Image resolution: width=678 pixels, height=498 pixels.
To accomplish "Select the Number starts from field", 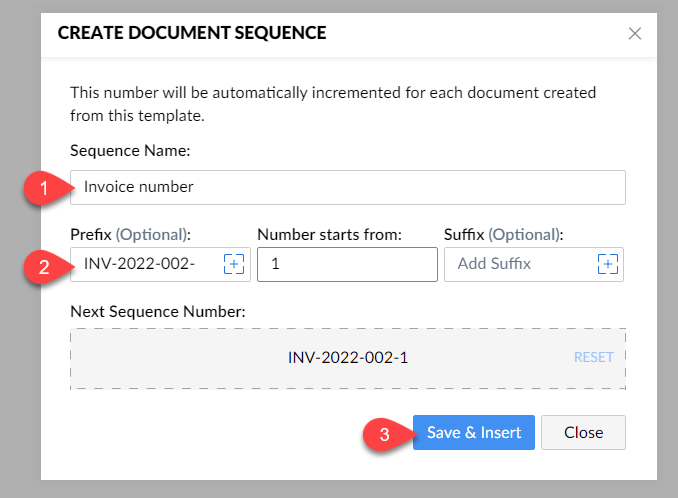I will click(347, 264).
